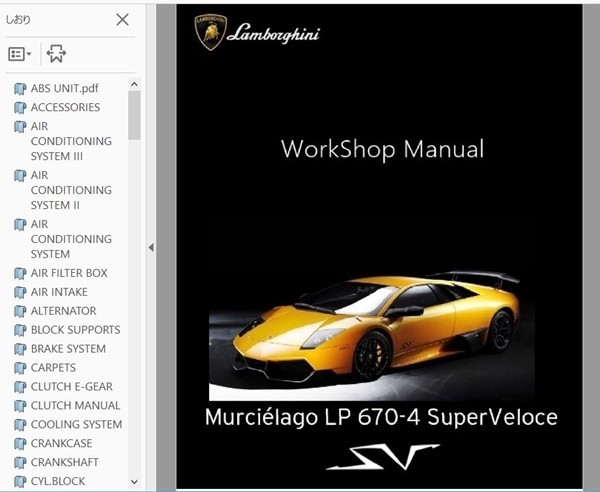The image size is (600, 492).
Task: Click bookmark icon beside CRANKSHAFT
Action: (20, 463)
